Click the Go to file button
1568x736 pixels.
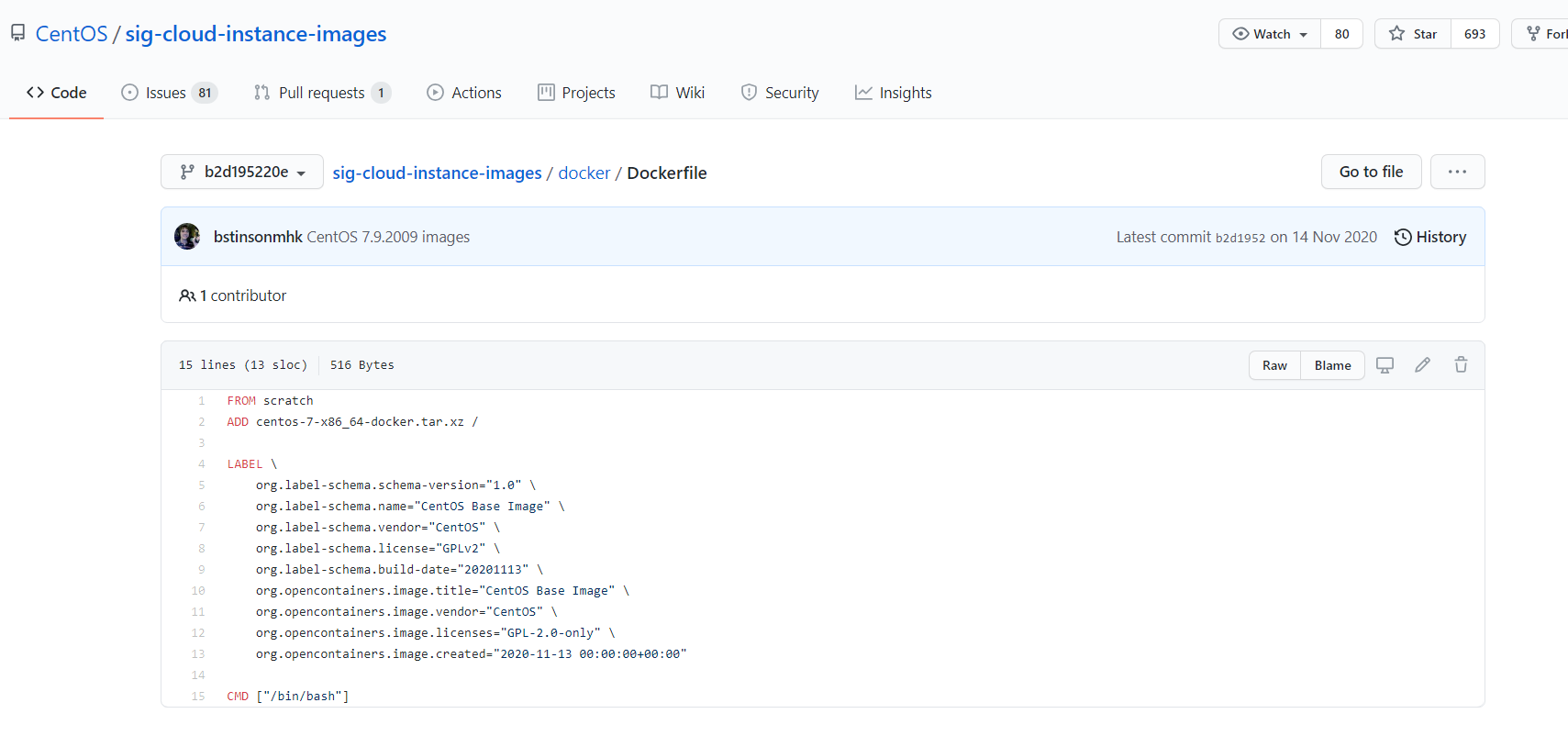coord(1371,172)
